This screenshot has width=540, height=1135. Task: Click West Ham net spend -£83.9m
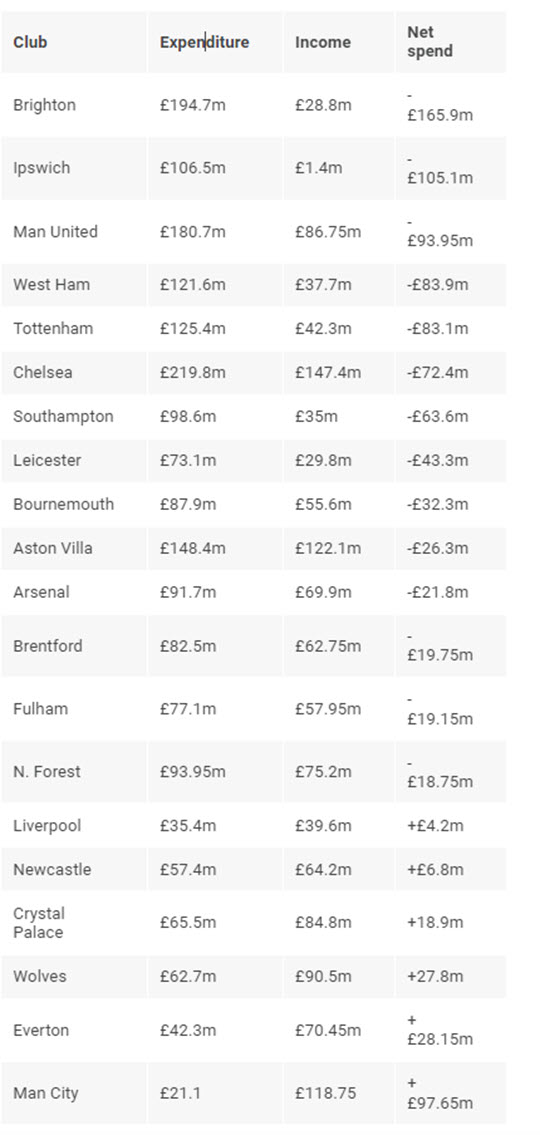tap(437, 284)
